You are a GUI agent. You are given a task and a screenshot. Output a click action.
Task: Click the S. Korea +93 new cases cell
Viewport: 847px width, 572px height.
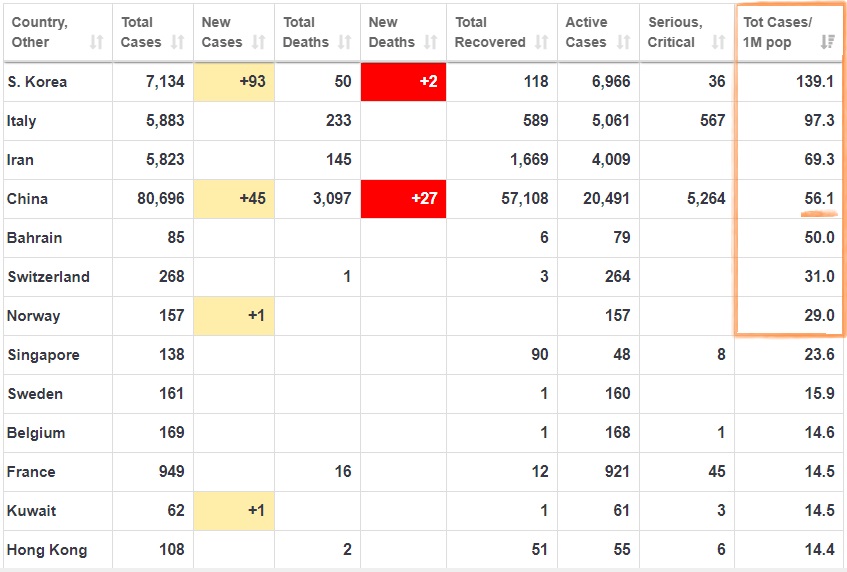click(x=234, y=82)
